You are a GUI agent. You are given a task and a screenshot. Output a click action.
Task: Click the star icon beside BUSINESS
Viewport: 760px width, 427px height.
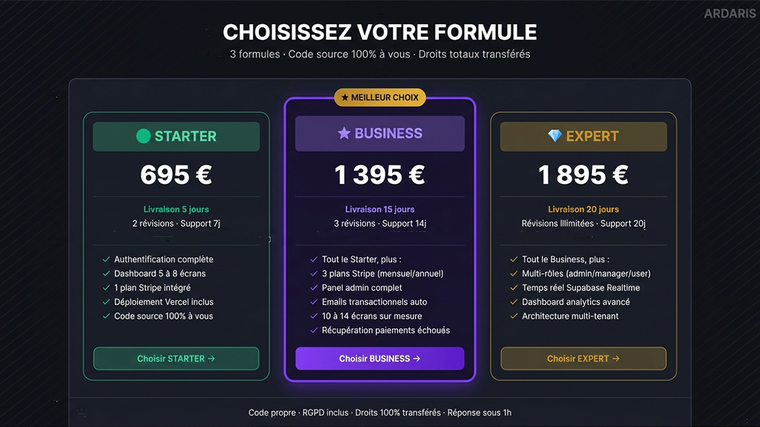(x=344, y=133)
